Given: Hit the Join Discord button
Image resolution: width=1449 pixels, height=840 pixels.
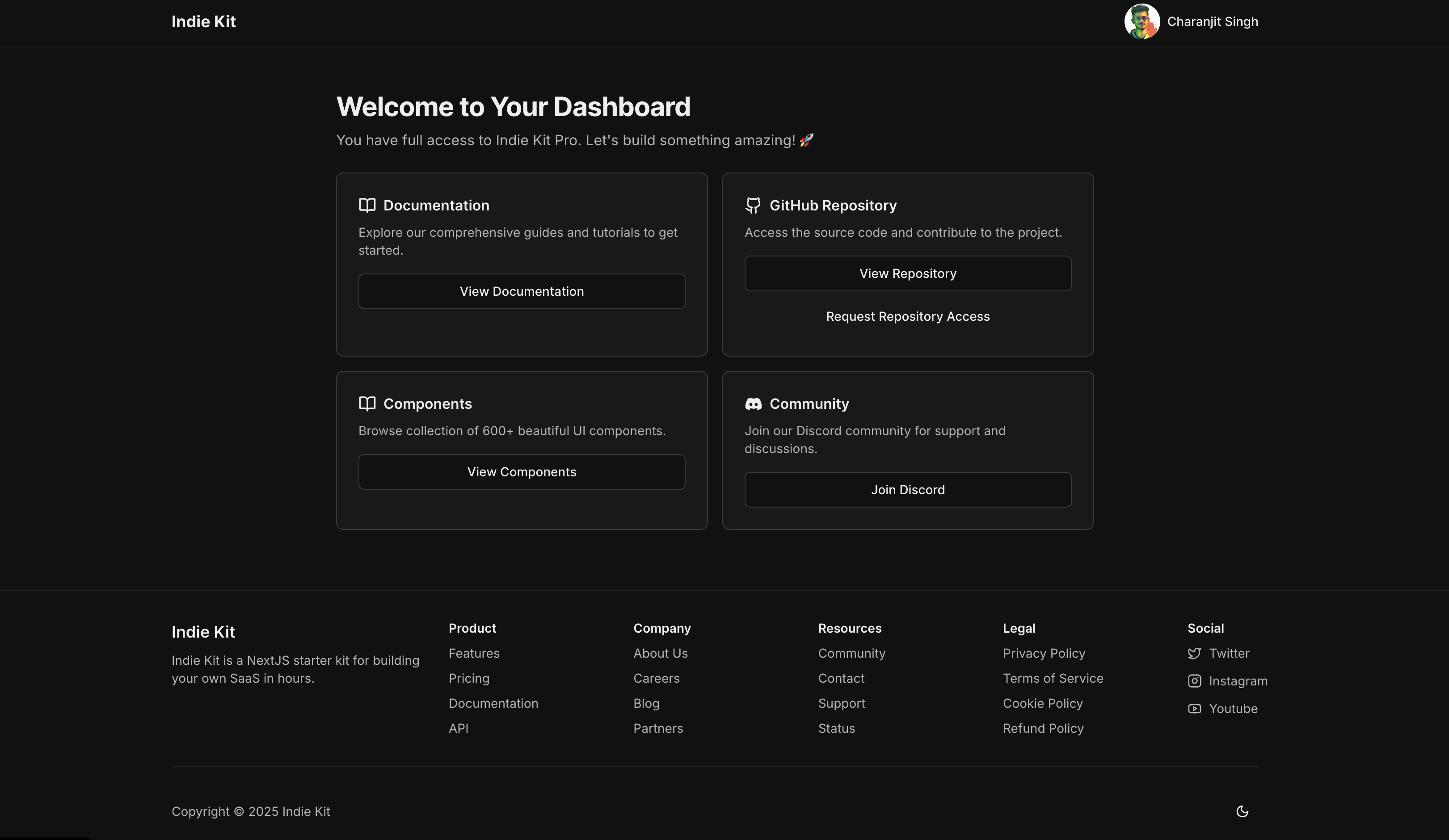Looking at the screenshot, I should [907, 489].
